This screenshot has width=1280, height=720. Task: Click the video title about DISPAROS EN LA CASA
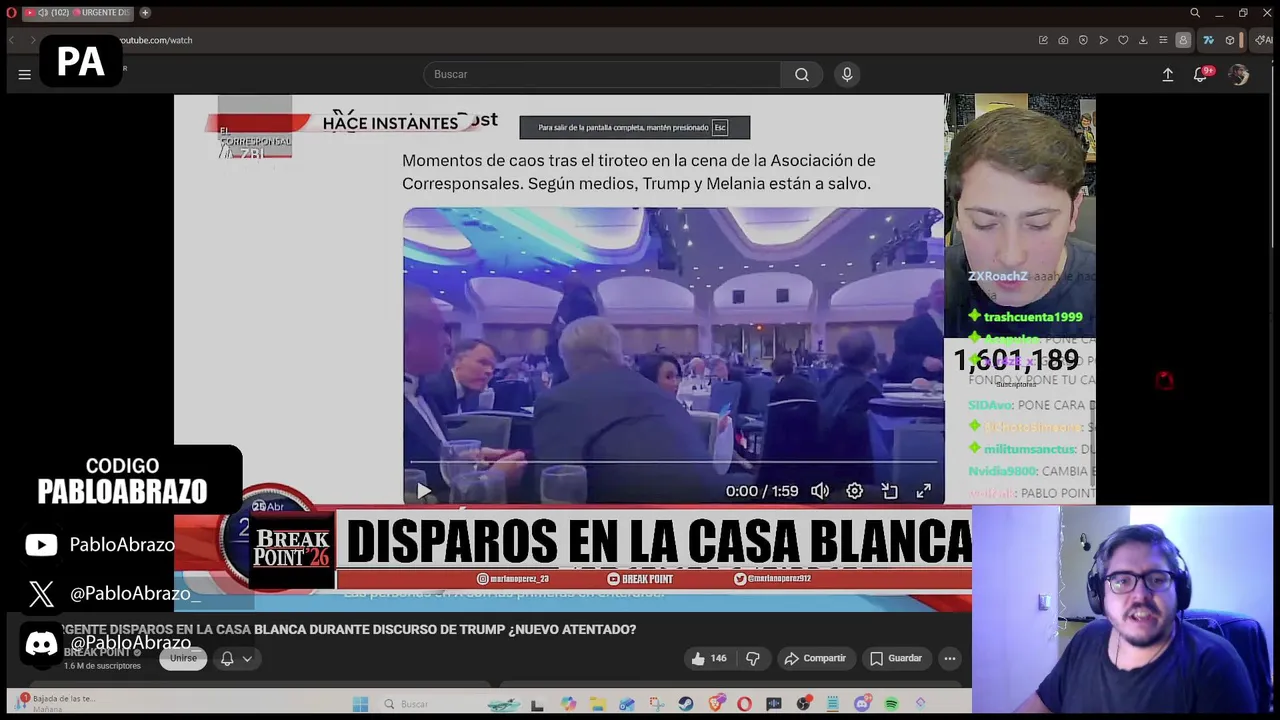click(x=348, y=629)
